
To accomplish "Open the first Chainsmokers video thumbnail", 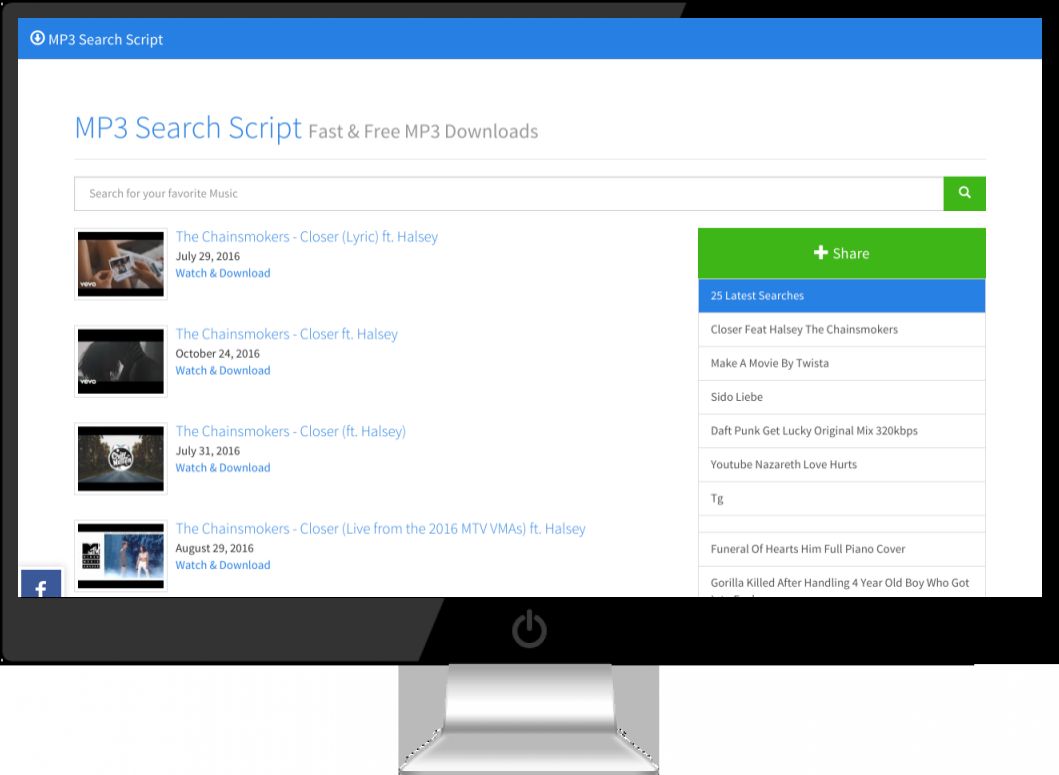I will point(120,263).
